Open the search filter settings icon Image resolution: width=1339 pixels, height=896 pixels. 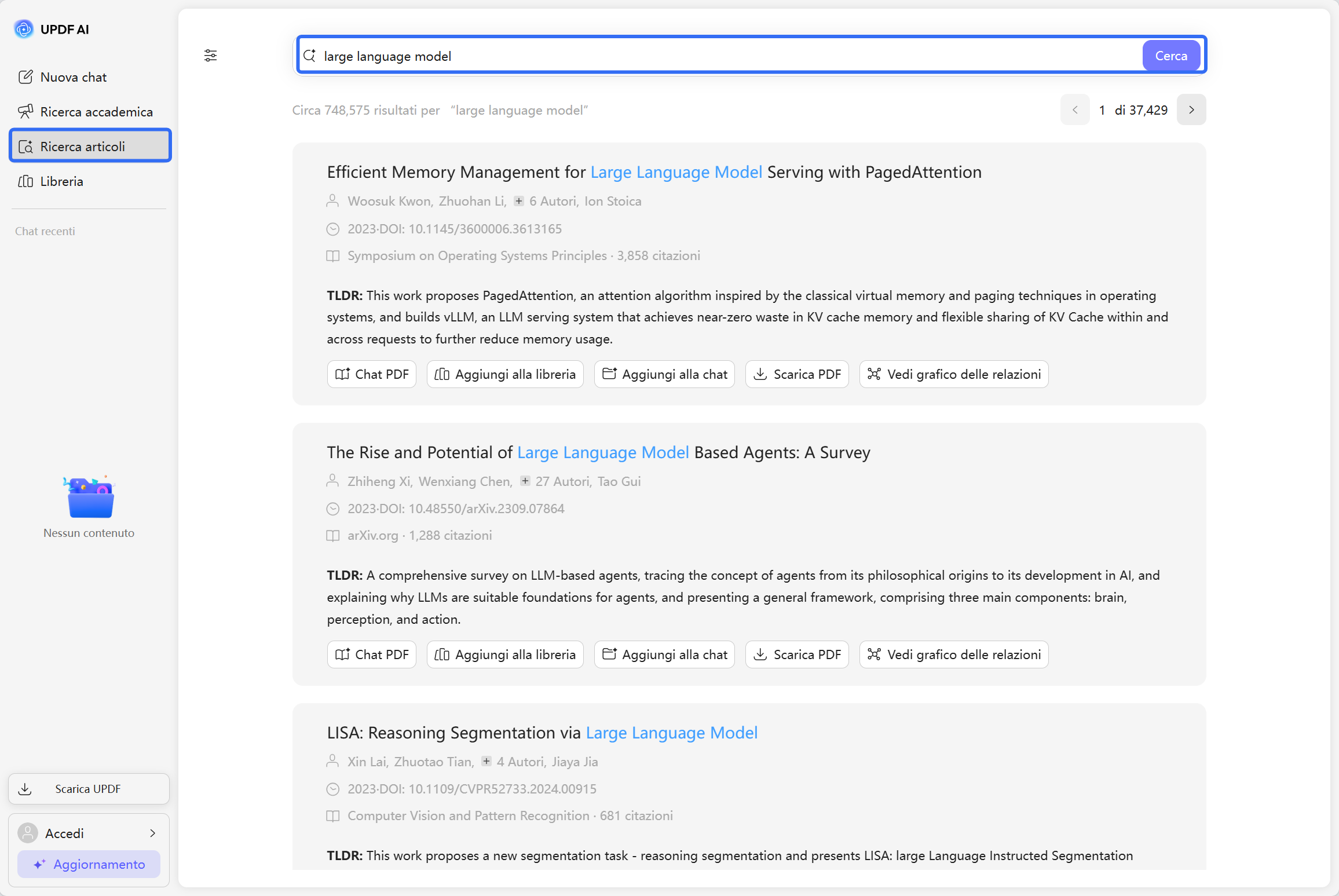point(210,56)
